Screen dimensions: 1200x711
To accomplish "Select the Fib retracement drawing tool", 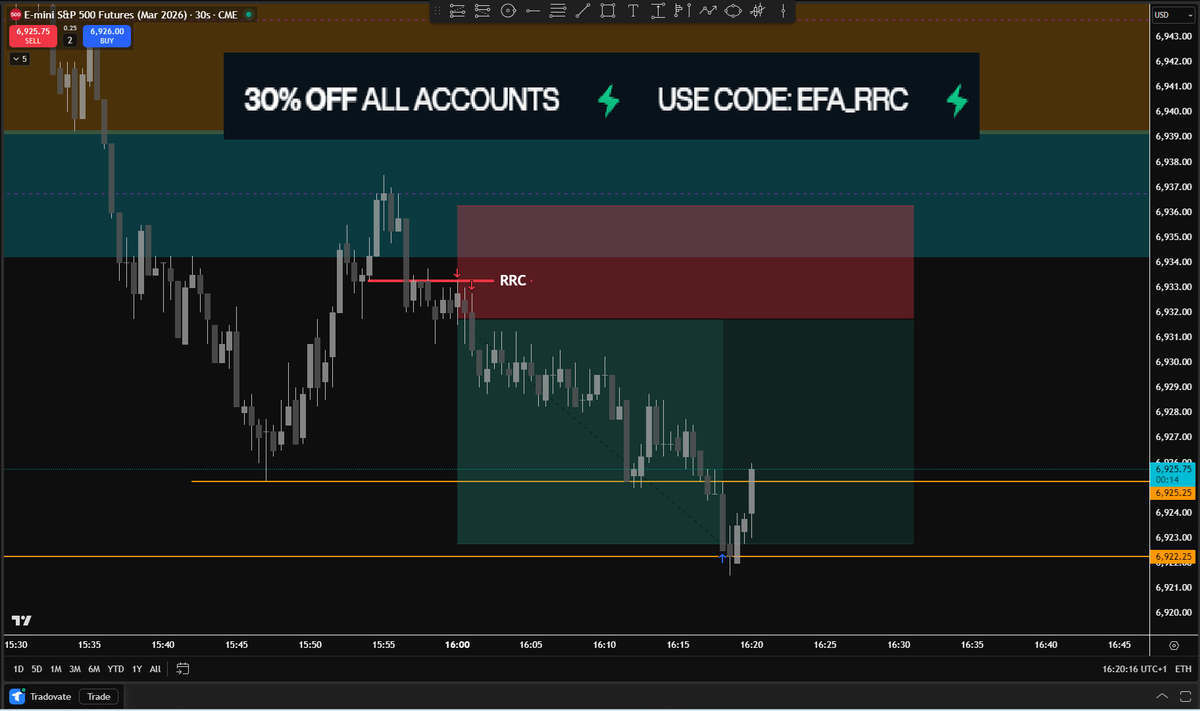I will pyautogui.click(x=457, y=11).
